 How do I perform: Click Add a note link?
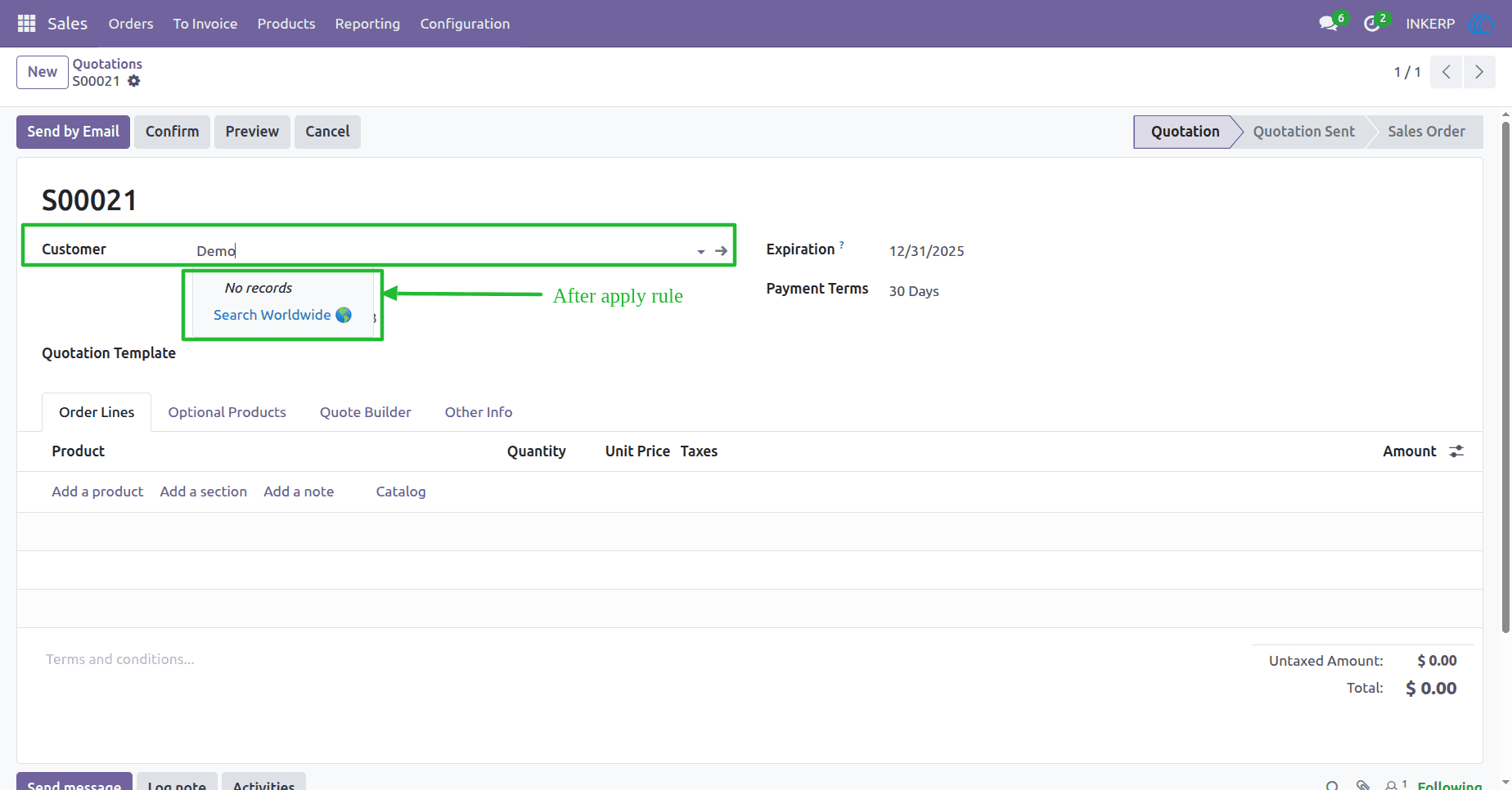[299, 492]
